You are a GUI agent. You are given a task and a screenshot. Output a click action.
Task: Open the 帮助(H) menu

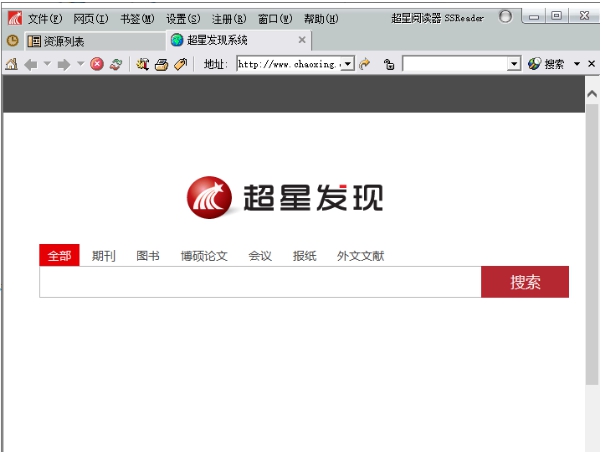coord(321,18)
